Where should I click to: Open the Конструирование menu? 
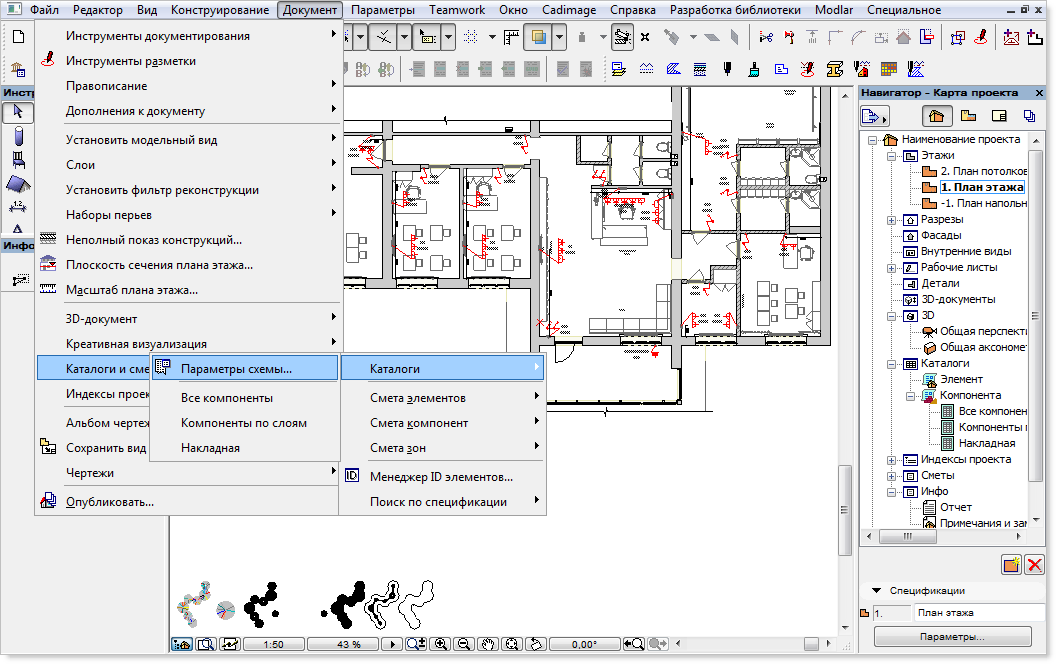[x=220, y=10]
